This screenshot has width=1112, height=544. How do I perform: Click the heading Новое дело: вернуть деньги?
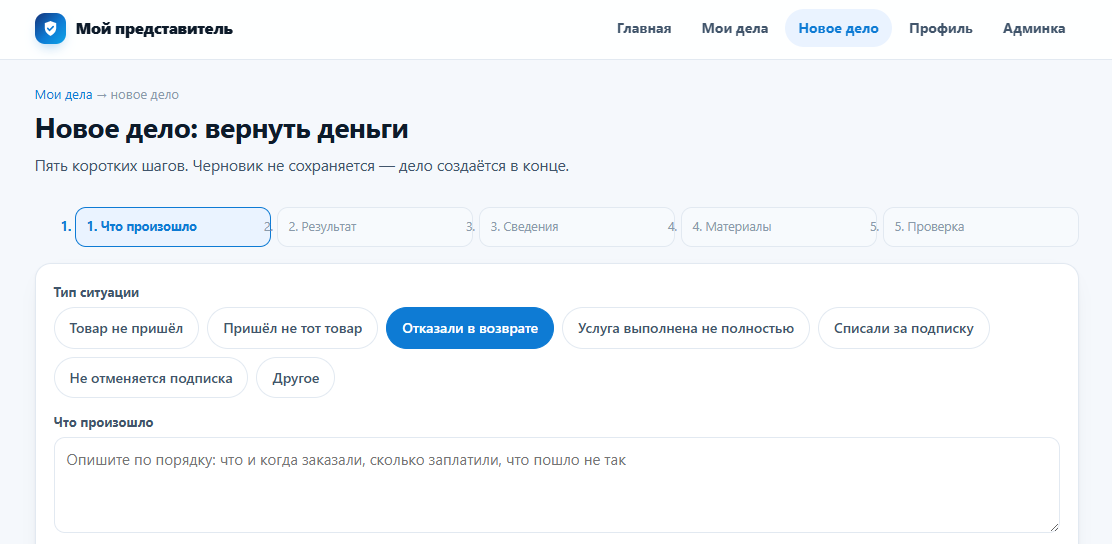pyautogui.click(x=221, y=130)
